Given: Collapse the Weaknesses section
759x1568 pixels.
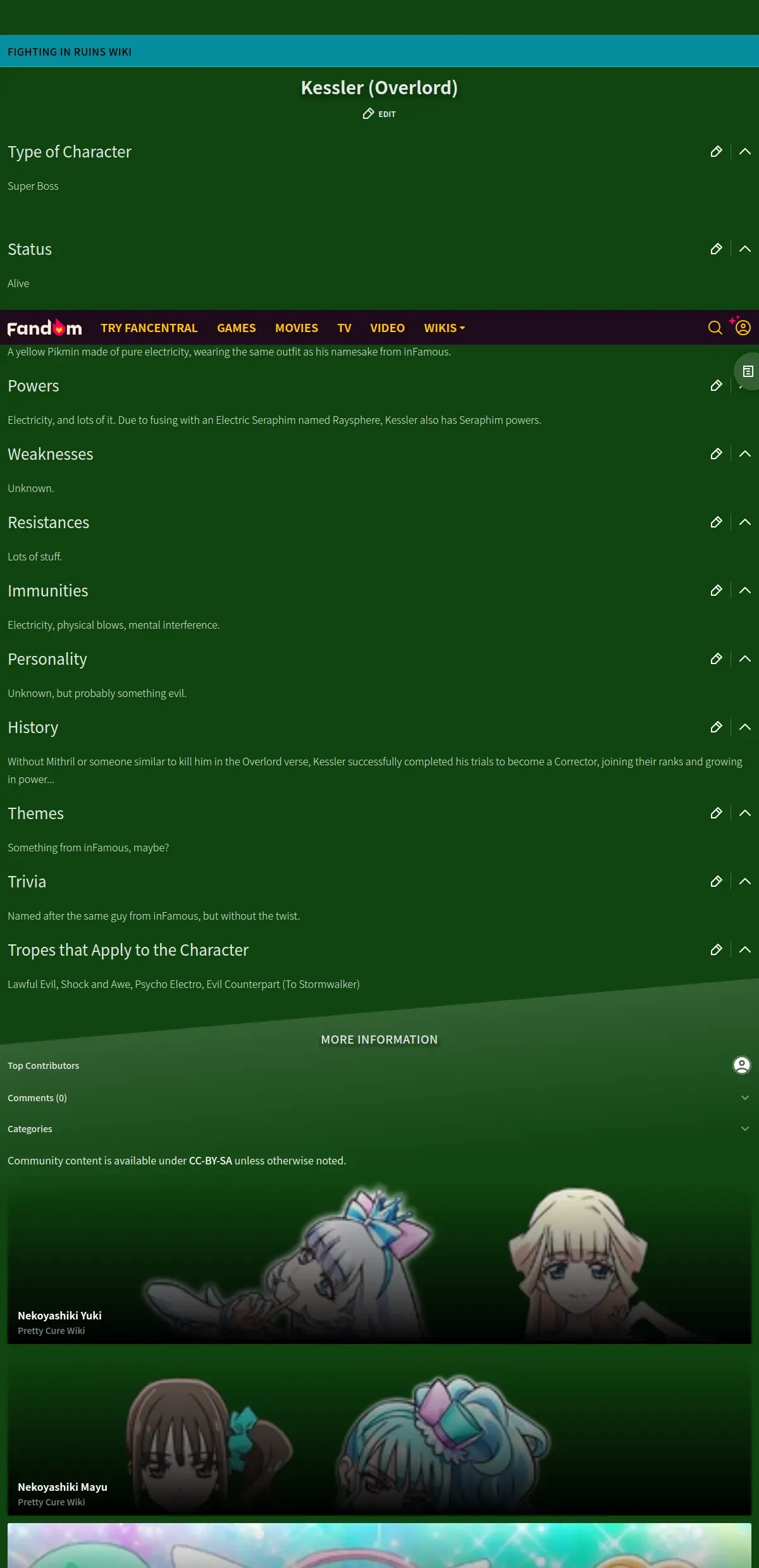Looking at the screenshot, I should 745,454.
